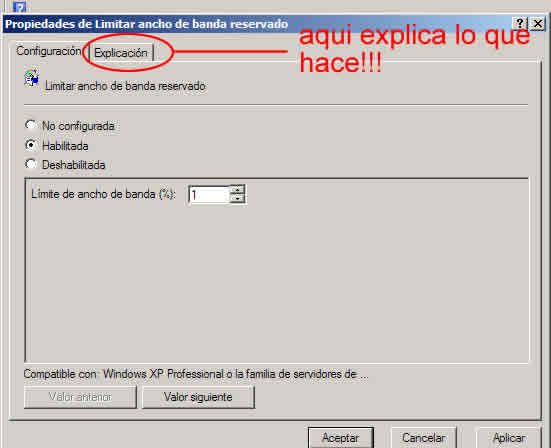Click the Valor anterior button
The width and height of the screenshot is (551, 448).
[80, 397]
